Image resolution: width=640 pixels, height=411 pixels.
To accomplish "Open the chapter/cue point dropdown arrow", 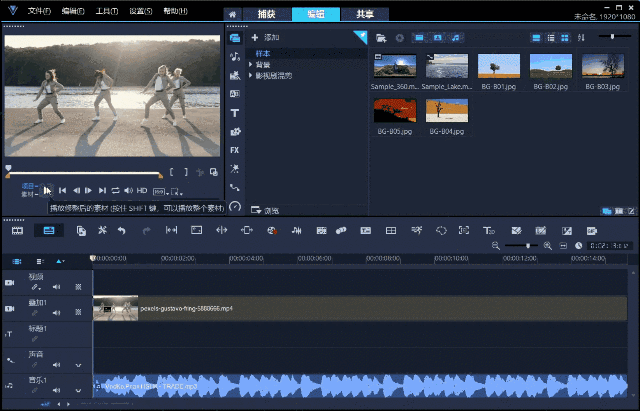I will coord(60,261).
